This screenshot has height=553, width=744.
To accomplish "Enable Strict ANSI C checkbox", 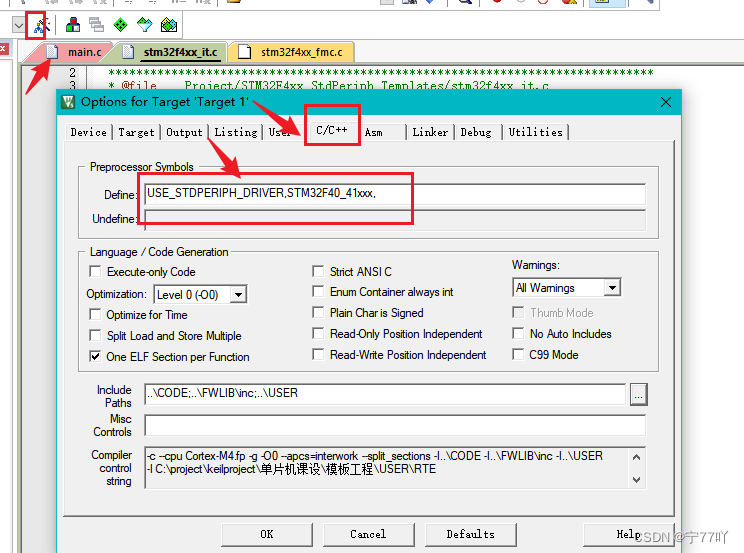I will point(318,272).
